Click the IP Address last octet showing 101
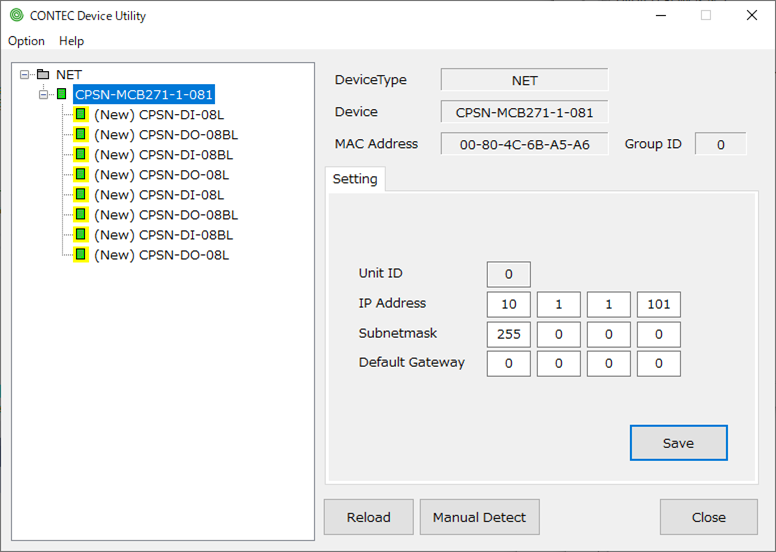Image resolution: width=776 pixels, height=552 pixels. [x=659, y=304]
